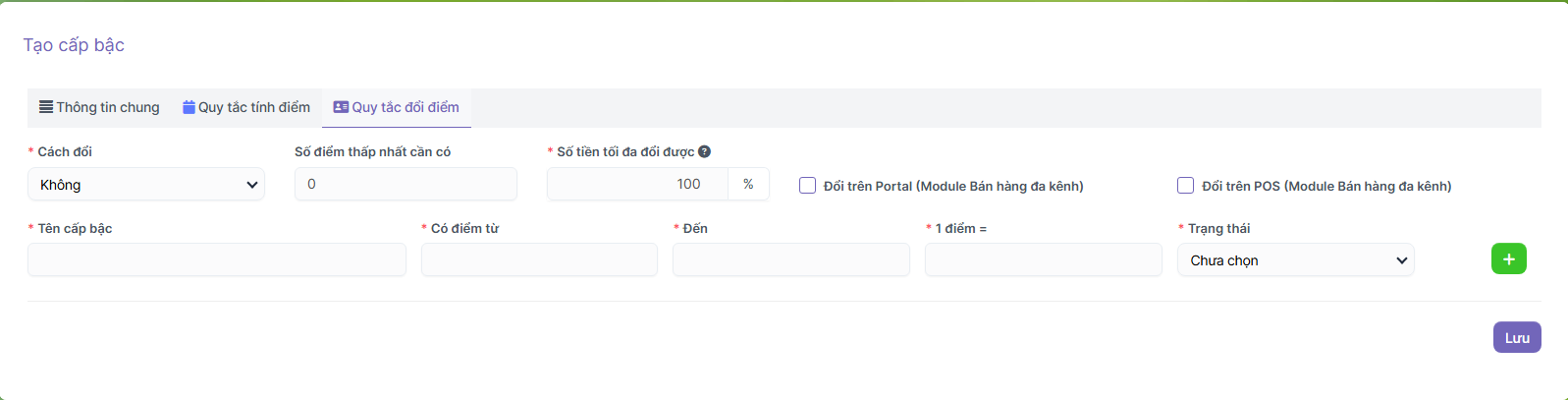Enable Đổi trên POS checkbox
1568x400 pixels.
[1185, 186]
